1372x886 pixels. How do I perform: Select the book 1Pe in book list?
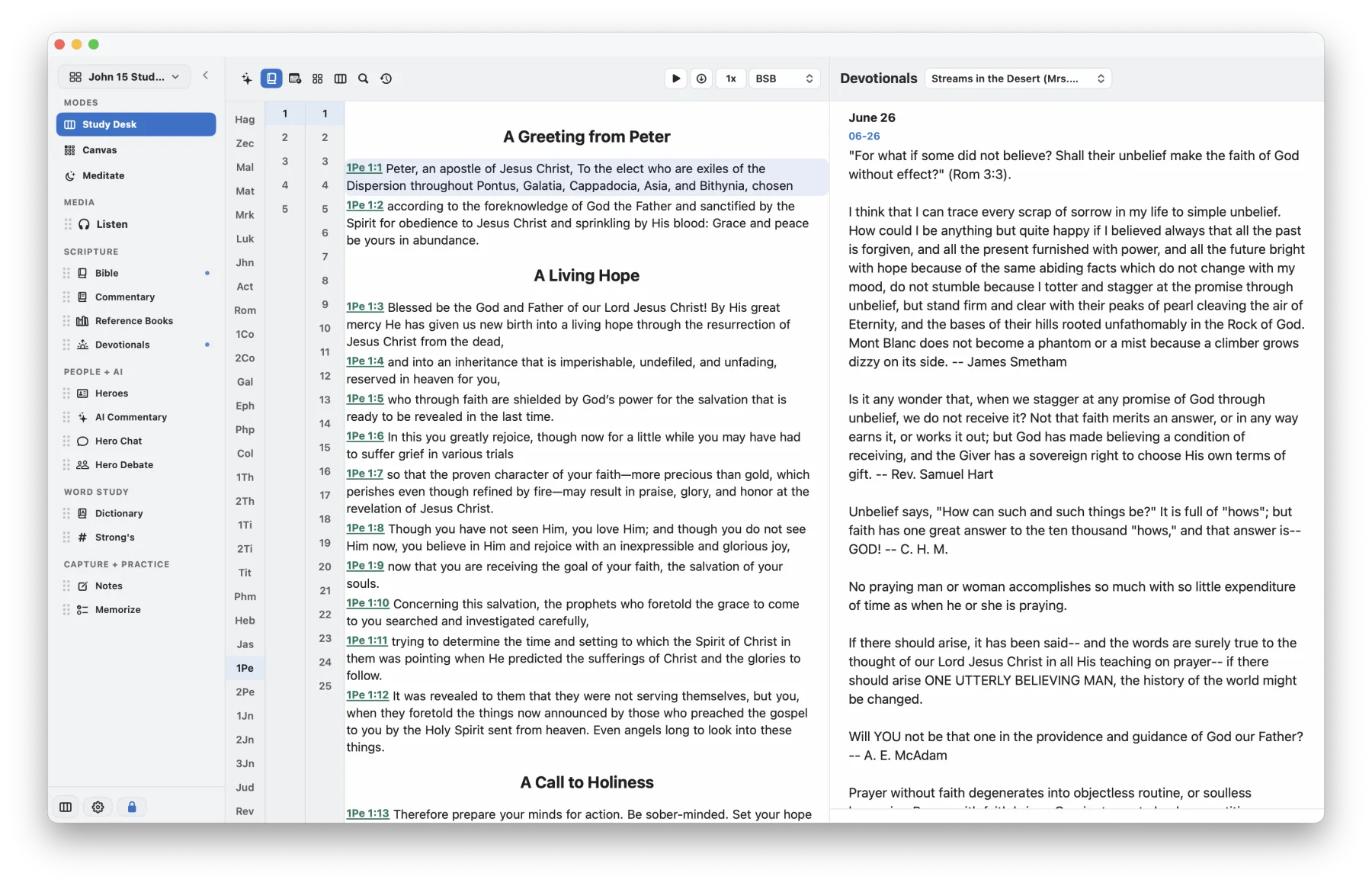[245, 668]
